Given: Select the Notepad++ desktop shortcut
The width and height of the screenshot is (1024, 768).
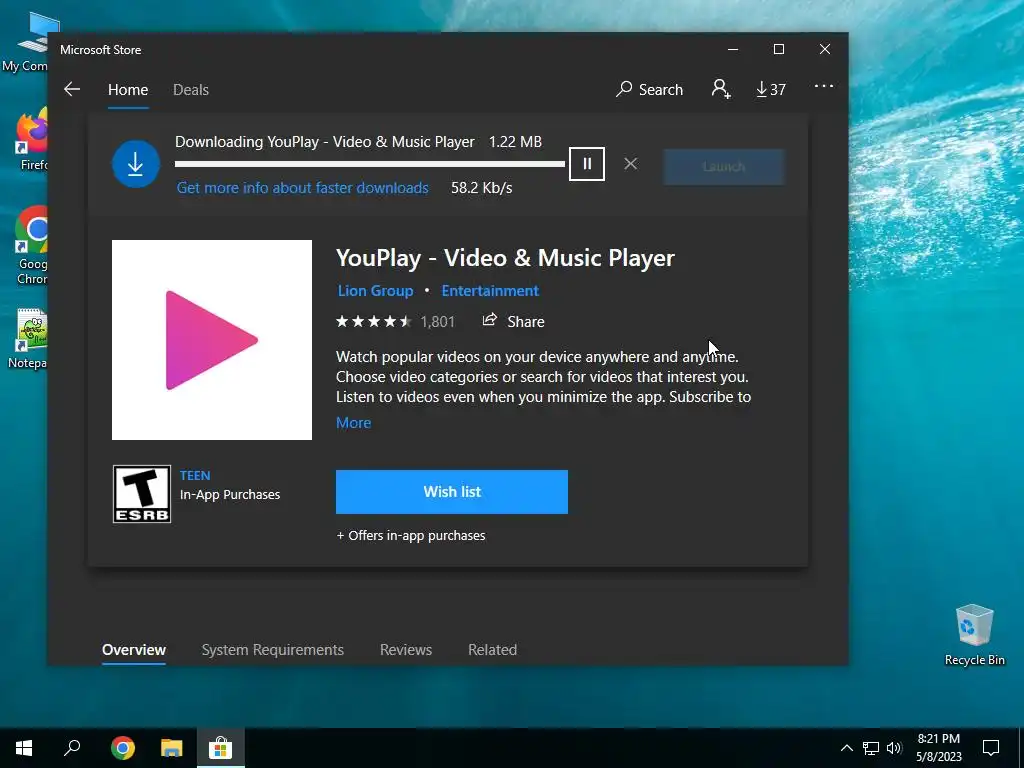Looking at the screenshot, I should pos(29,340).
